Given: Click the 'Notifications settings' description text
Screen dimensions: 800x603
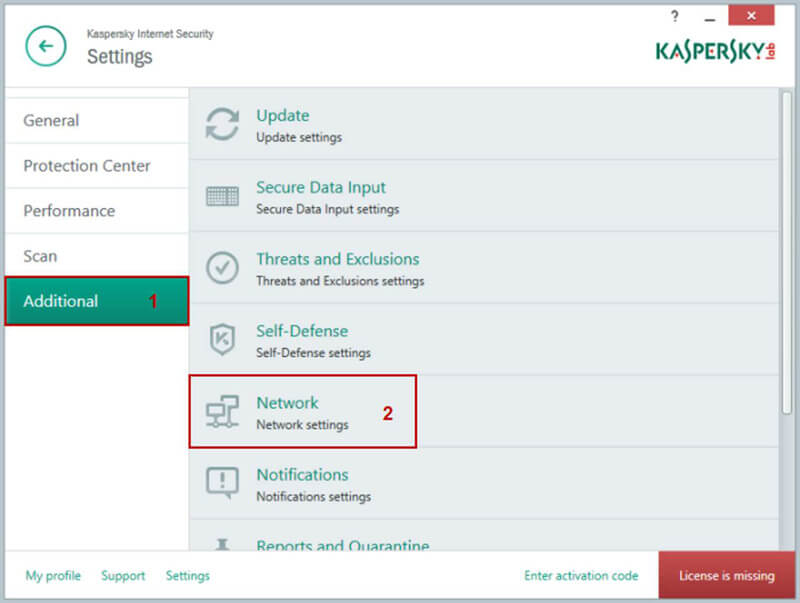Looking at the screenshot, I should click(x=314, y=497).
